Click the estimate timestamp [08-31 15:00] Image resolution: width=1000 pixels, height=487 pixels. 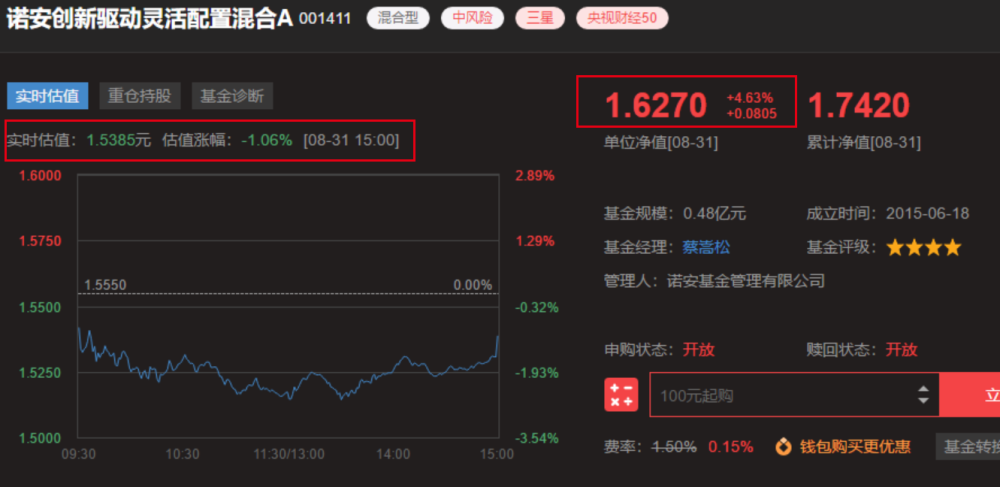click(x=351, y=140)
